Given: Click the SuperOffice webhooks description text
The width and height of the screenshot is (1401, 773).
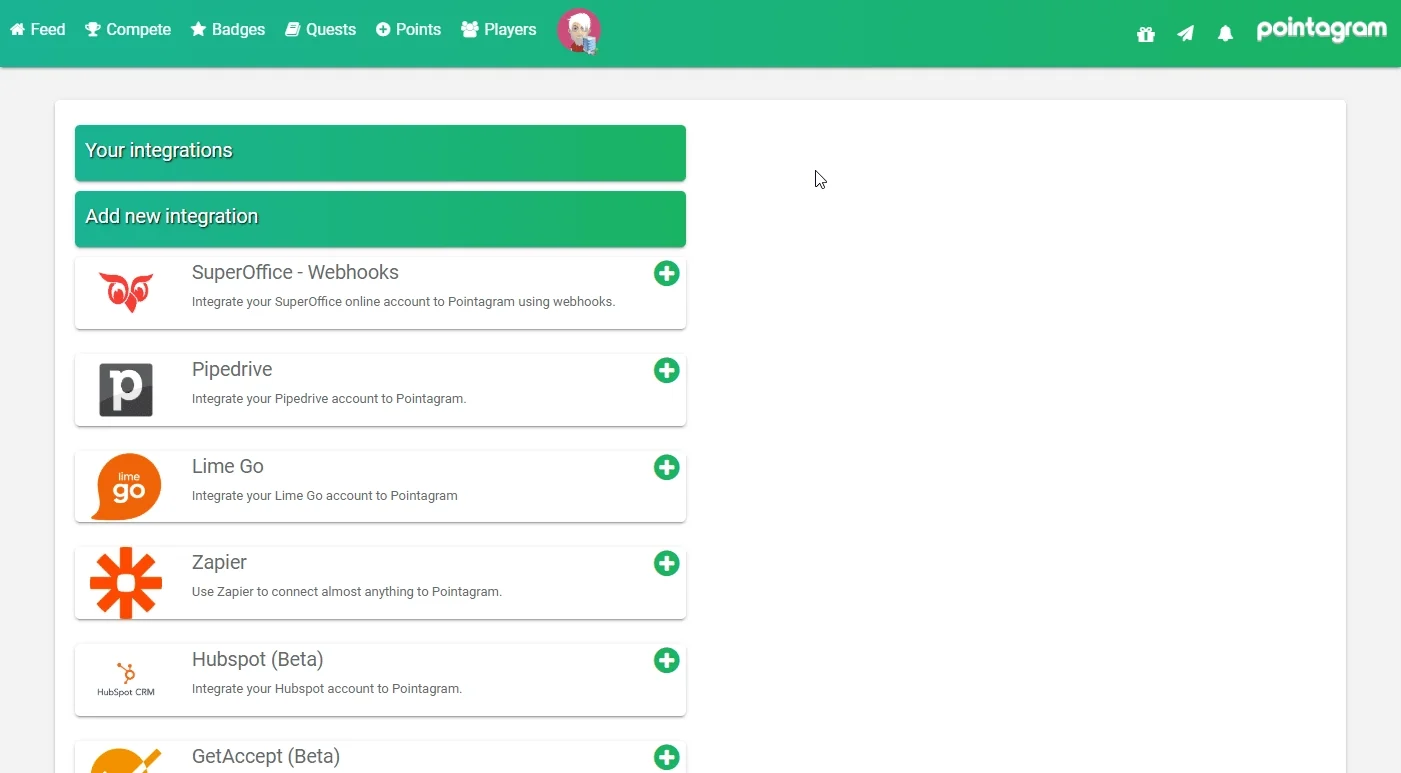Looking at the screenshot, I should [403, 301].
